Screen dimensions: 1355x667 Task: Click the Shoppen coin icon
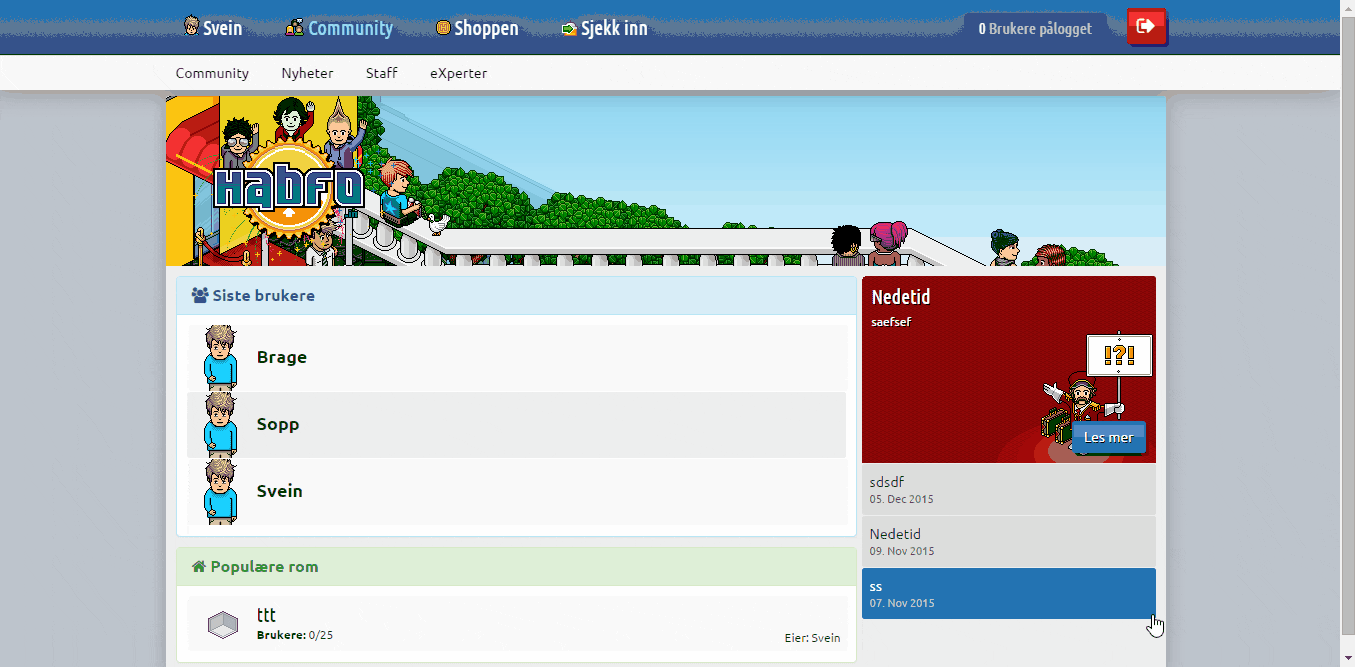pyautogui.click(x=443, y=28)
